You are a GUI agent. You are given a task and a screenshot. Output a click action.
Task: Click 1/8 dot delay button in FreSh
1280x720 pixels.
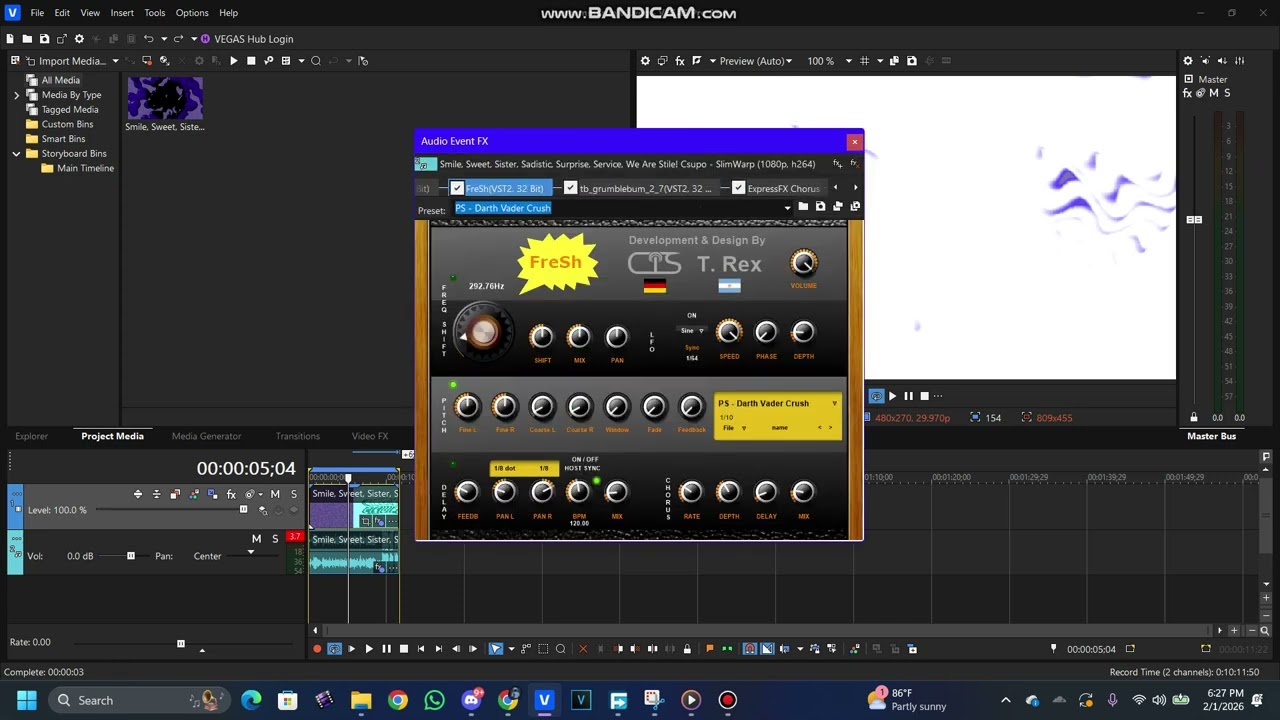pyautogui.click(x=506, y=468)
